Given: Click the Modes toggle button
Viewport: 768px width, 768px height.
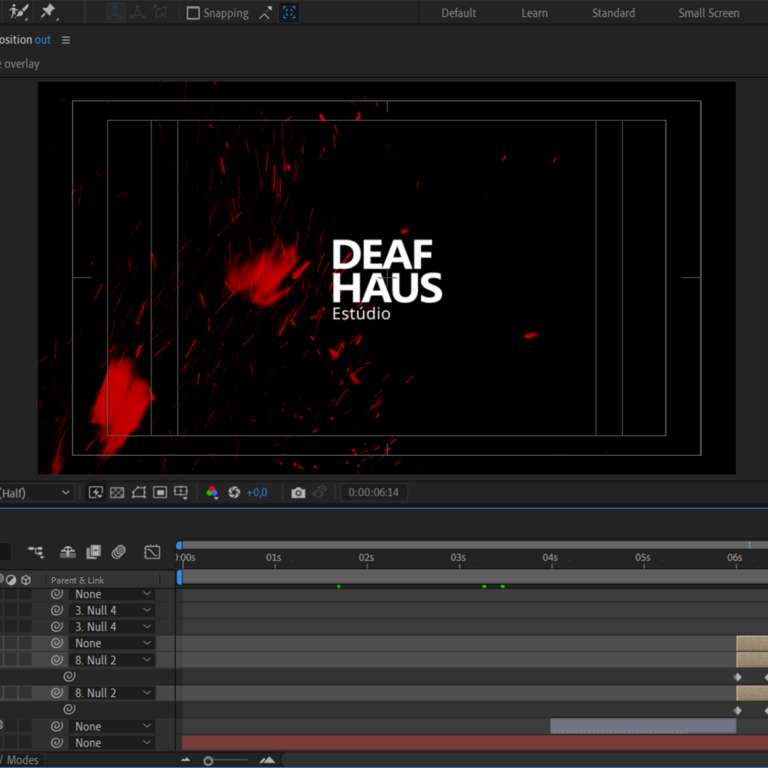Looking at the screenshot, I should (x=22, y=760).
